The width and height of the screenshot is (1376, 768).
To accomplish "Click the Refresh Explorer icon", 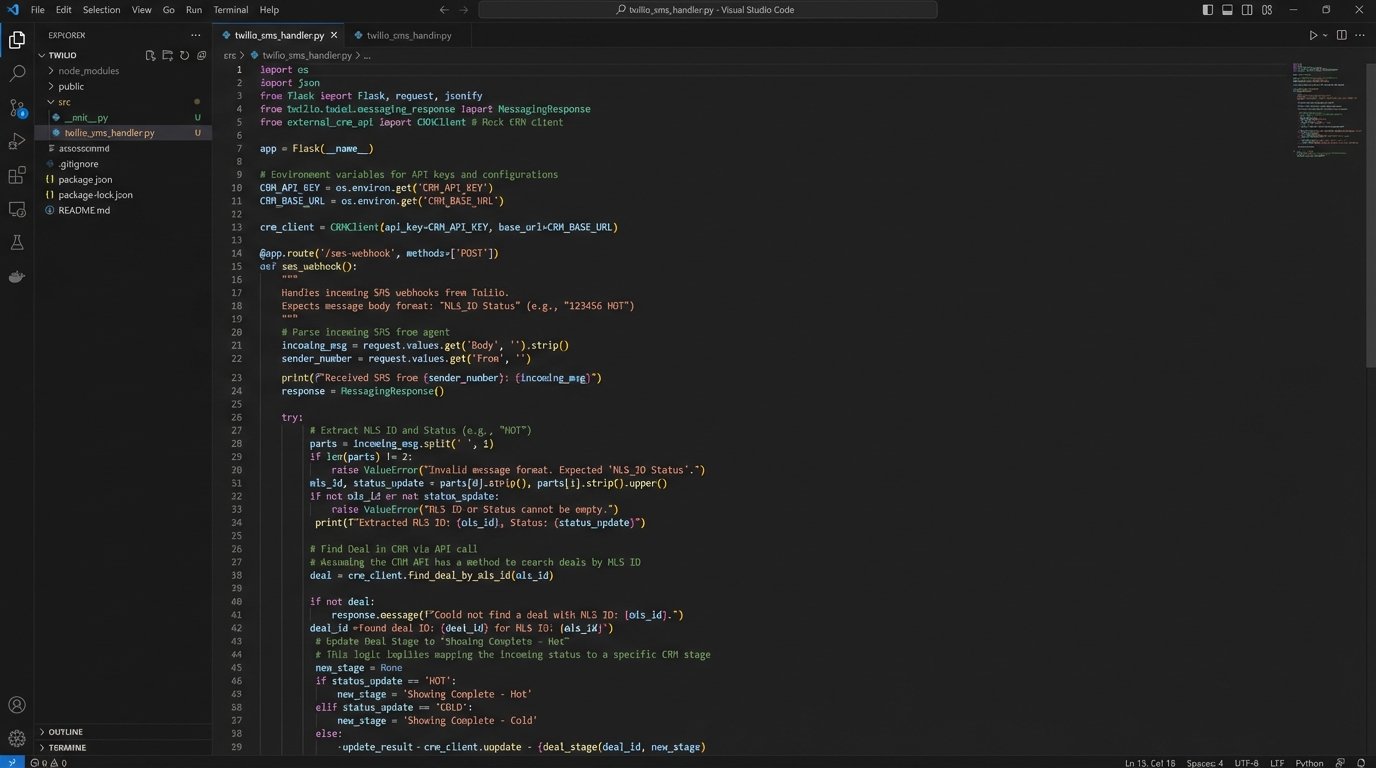I will [x=184, y=56].
